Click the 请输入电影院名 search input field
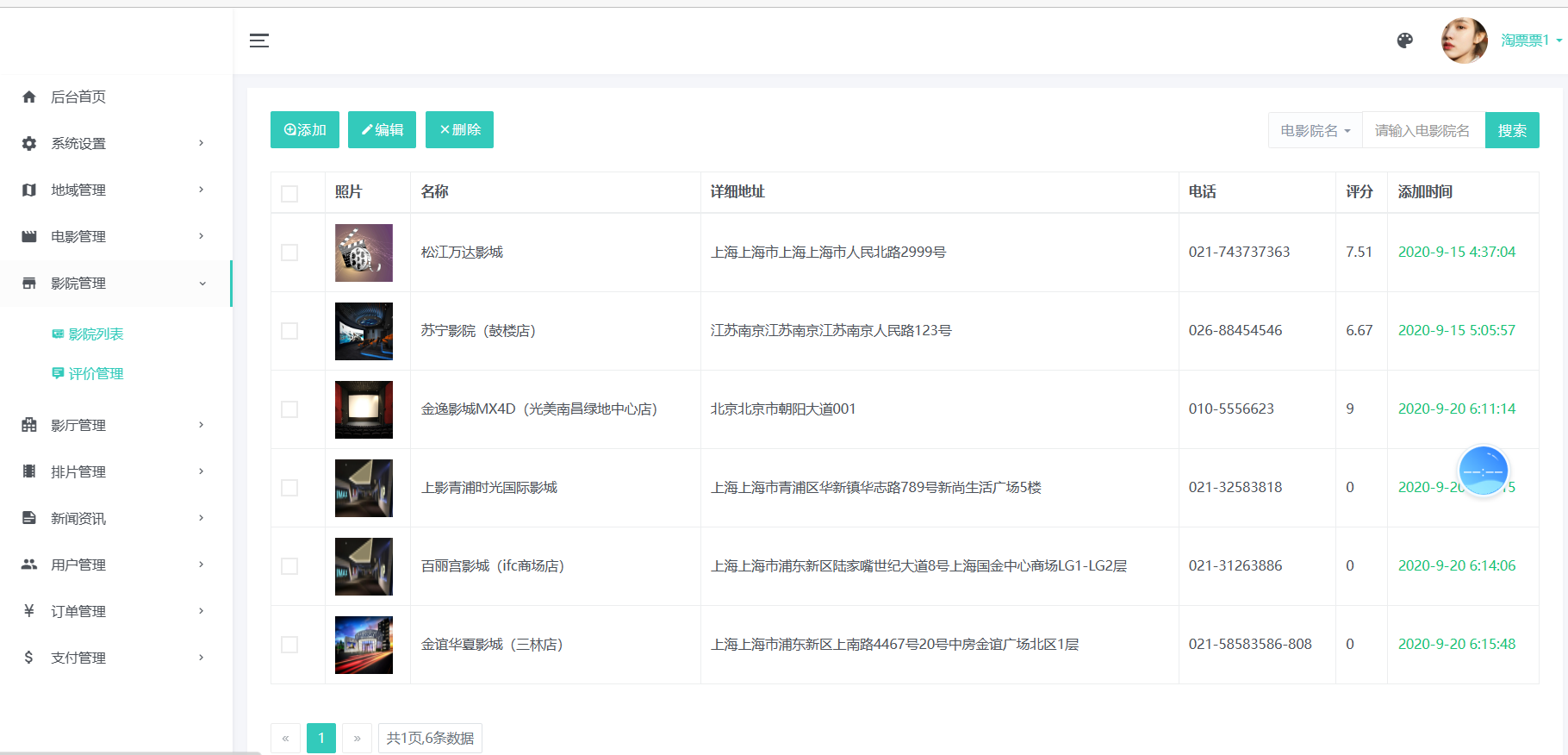Viewport: 1568px width, 755px height. click(x=1423, y=130)
